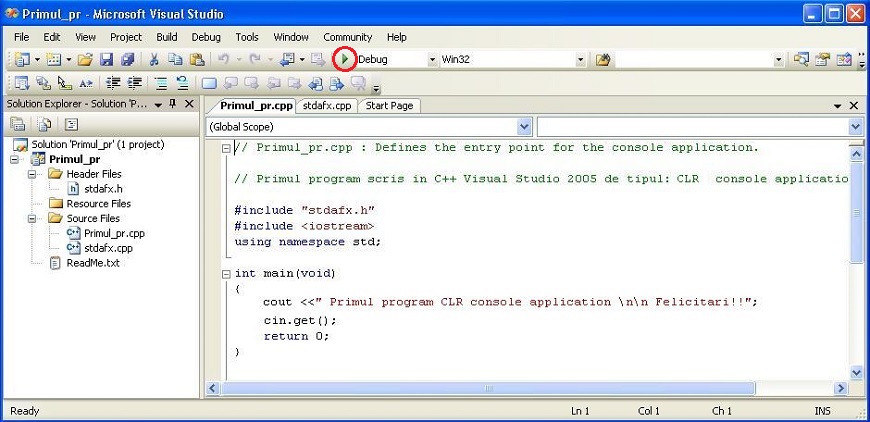Switch to the stdafx.cpp tab

326,105
